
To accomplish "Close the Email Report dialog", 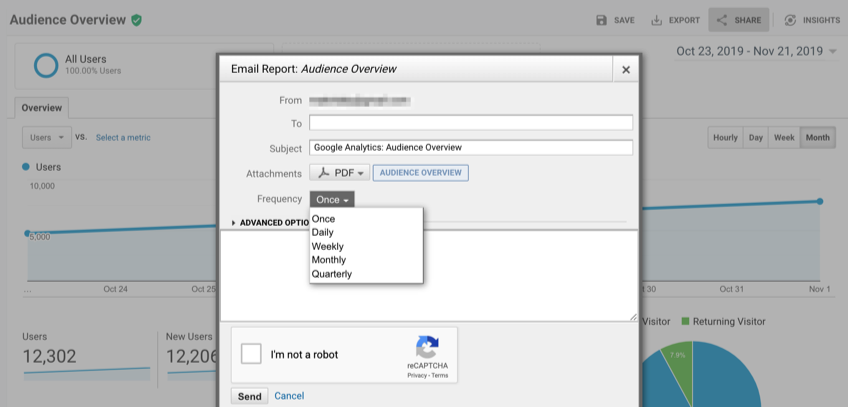I will point(626,69).
